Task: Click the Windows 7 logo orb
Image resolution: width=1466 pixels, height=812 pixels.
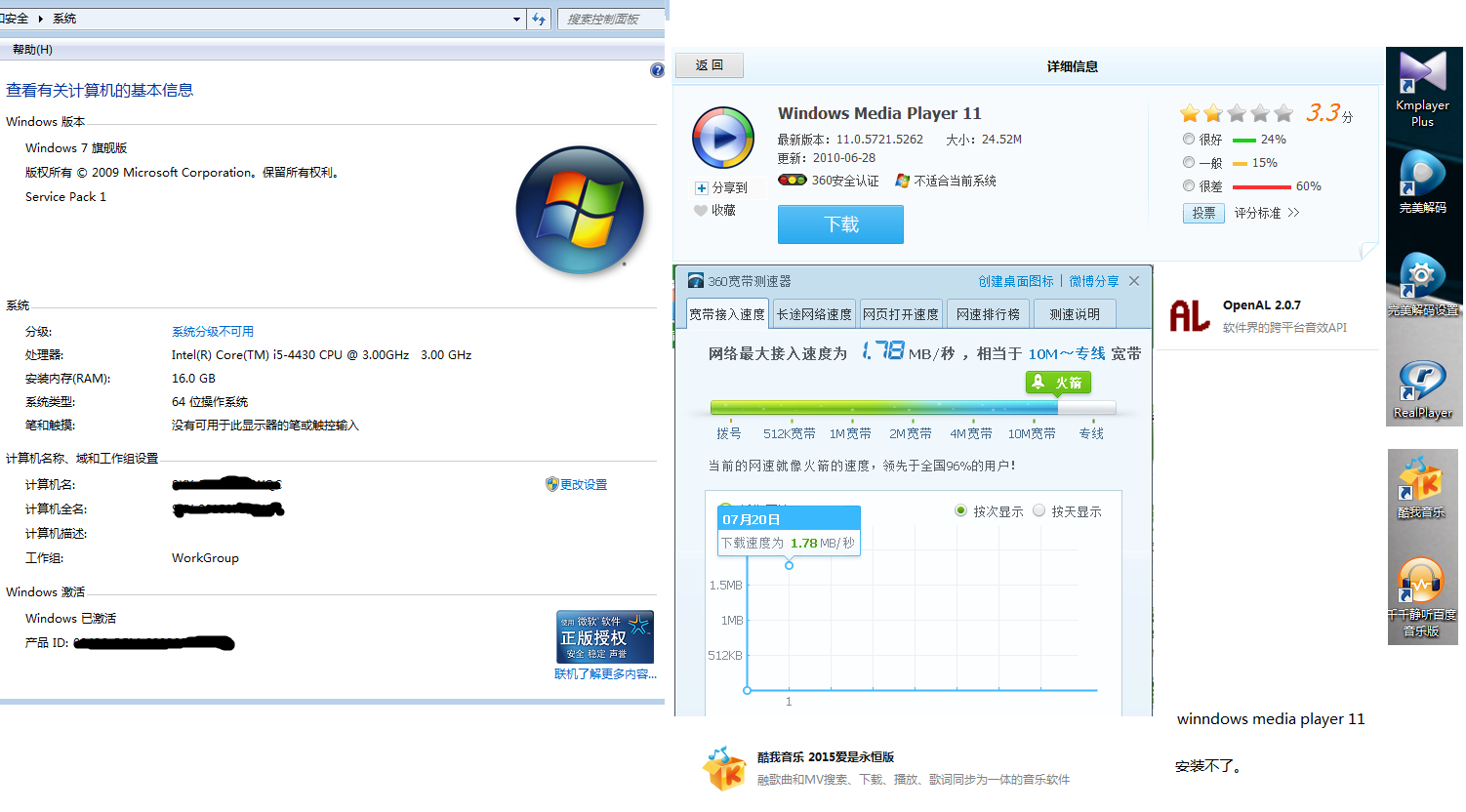Action: (580, 210)
